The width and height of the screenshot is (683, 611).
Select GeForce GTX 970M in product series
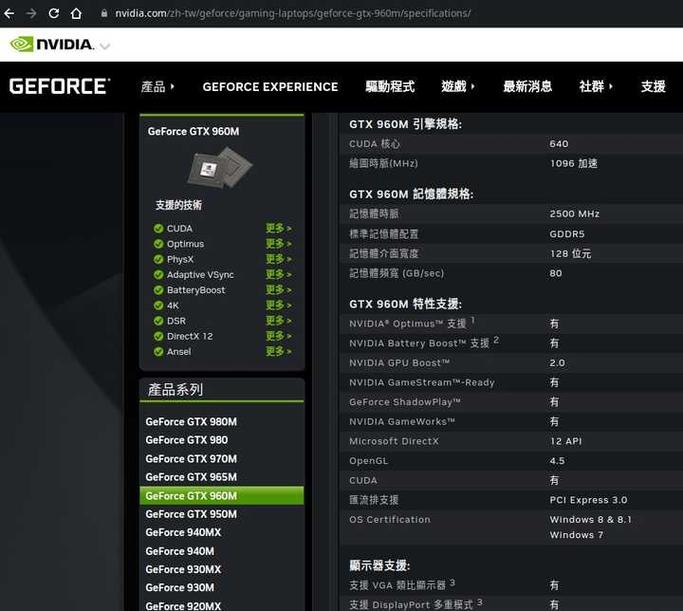pyautogui.click(x=191, y=459)
